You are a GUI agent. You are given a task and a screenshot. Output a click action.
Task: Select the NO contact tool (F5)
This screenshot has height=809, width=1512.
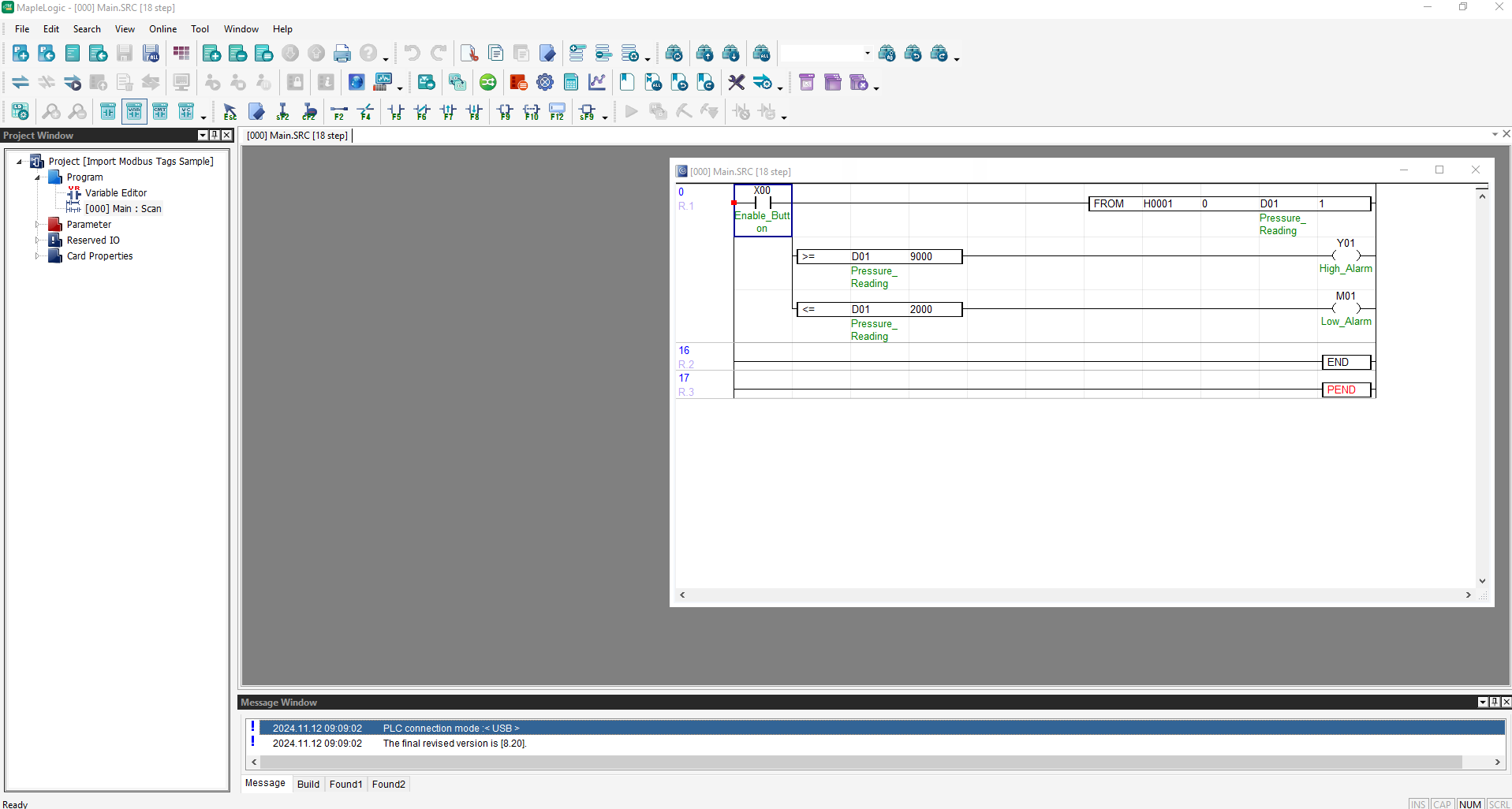click(397, 111)
